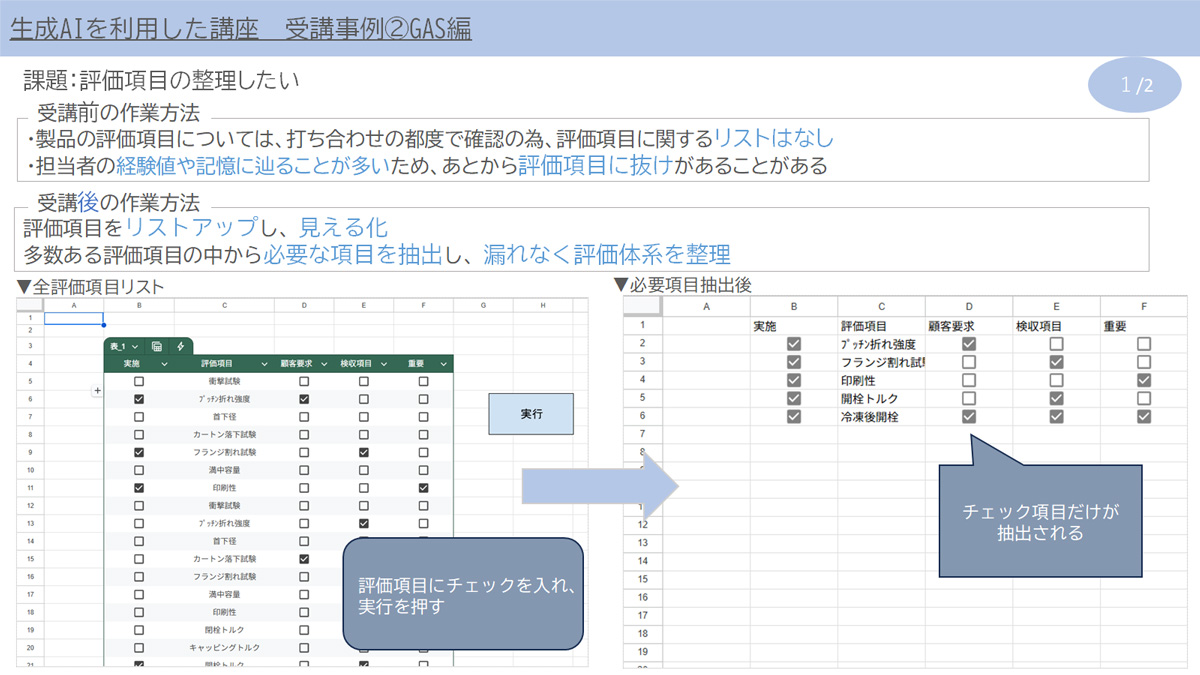Click the plus icon left of row 6
The height and width of the screenshot is (675, 1200).
pos(97,391)
